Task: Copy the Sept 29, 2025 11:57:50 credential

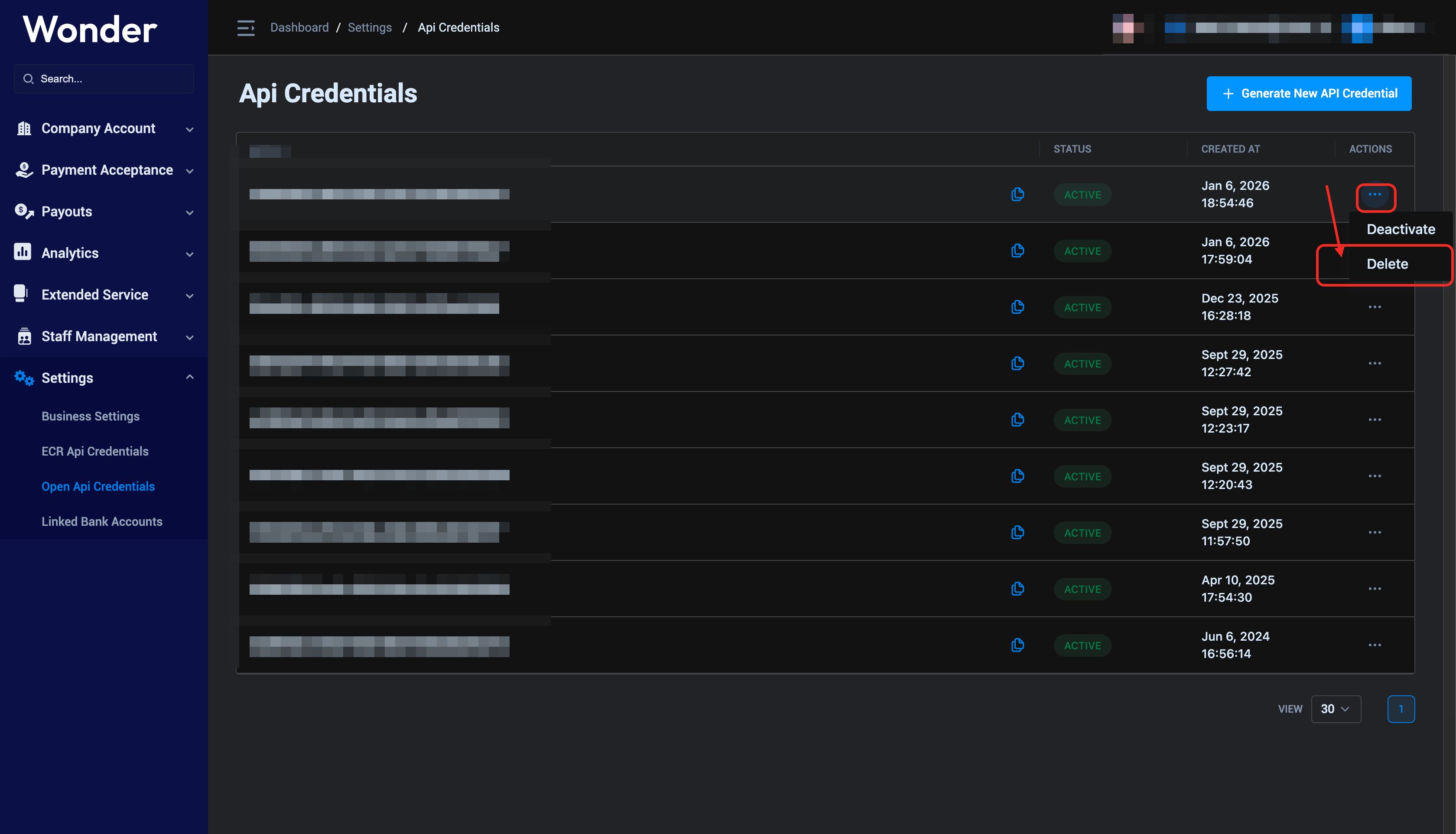Action: click(x=1017, y=532)
